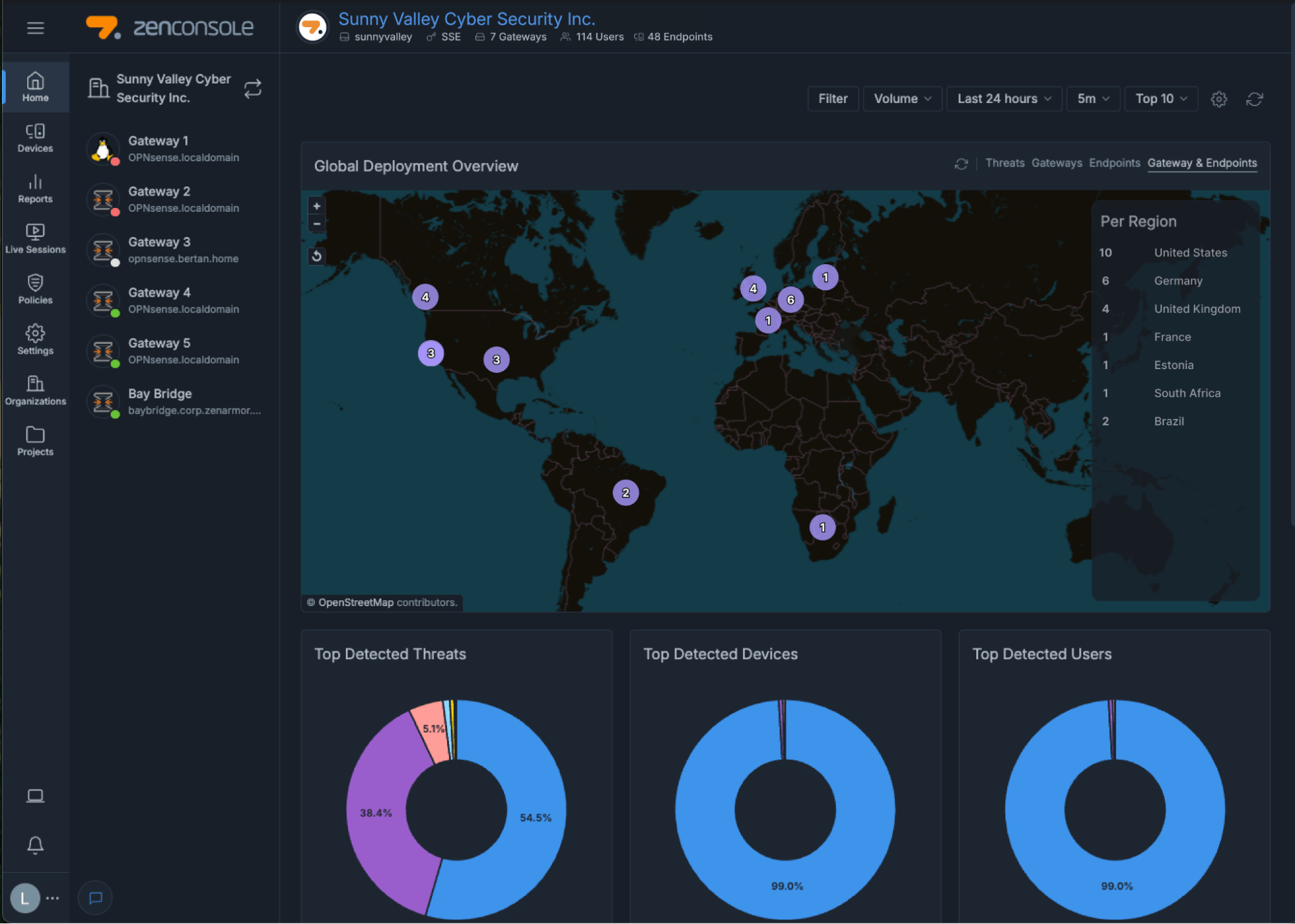This screenshot has height=924, width=1295.
Task: Refresh the Global Deployment Overview map
Action: click(x=961, y=164)
